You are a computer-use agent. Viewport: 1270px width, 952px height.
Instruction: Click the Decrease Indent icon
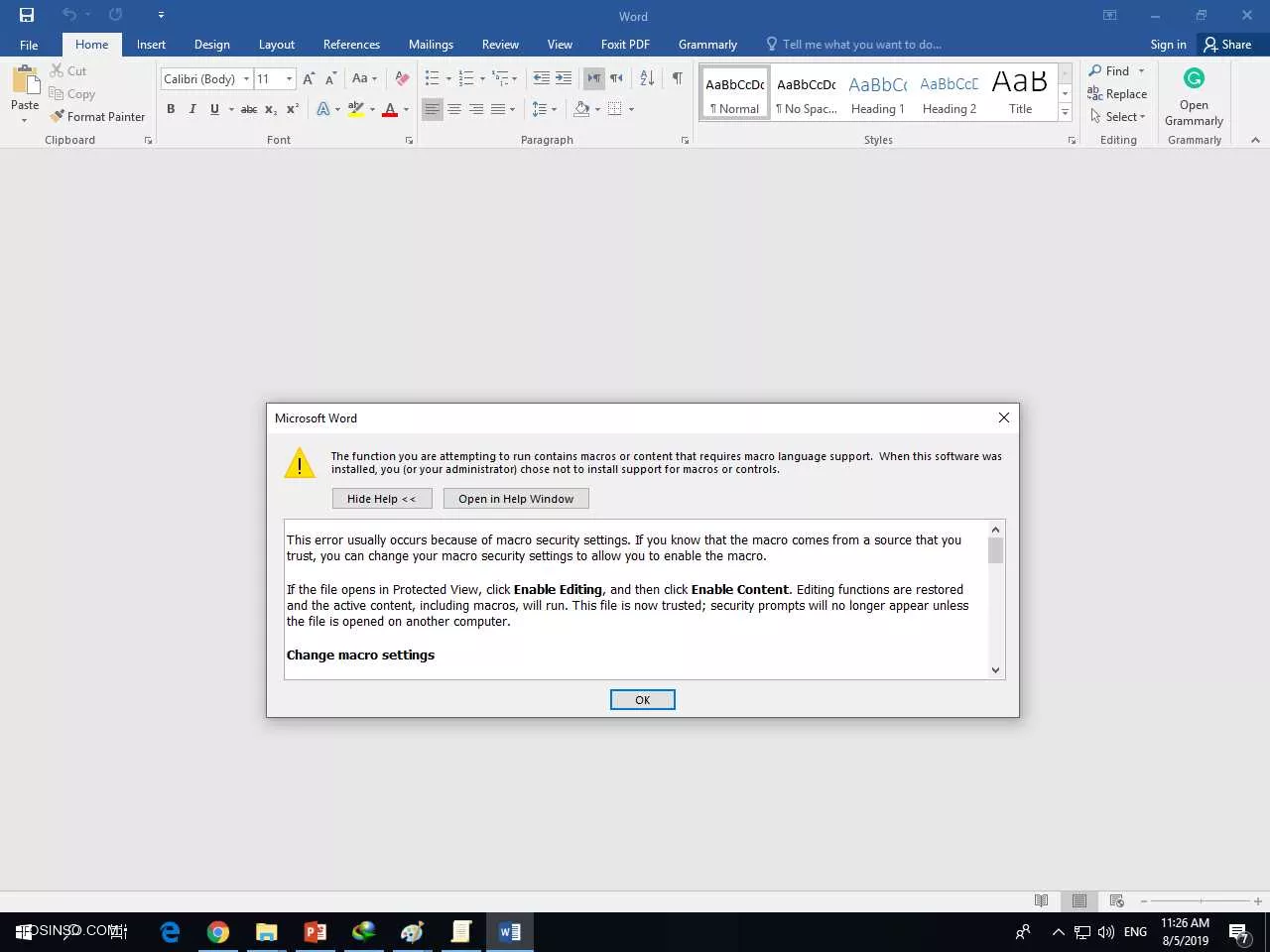click(x=541, y=78)
